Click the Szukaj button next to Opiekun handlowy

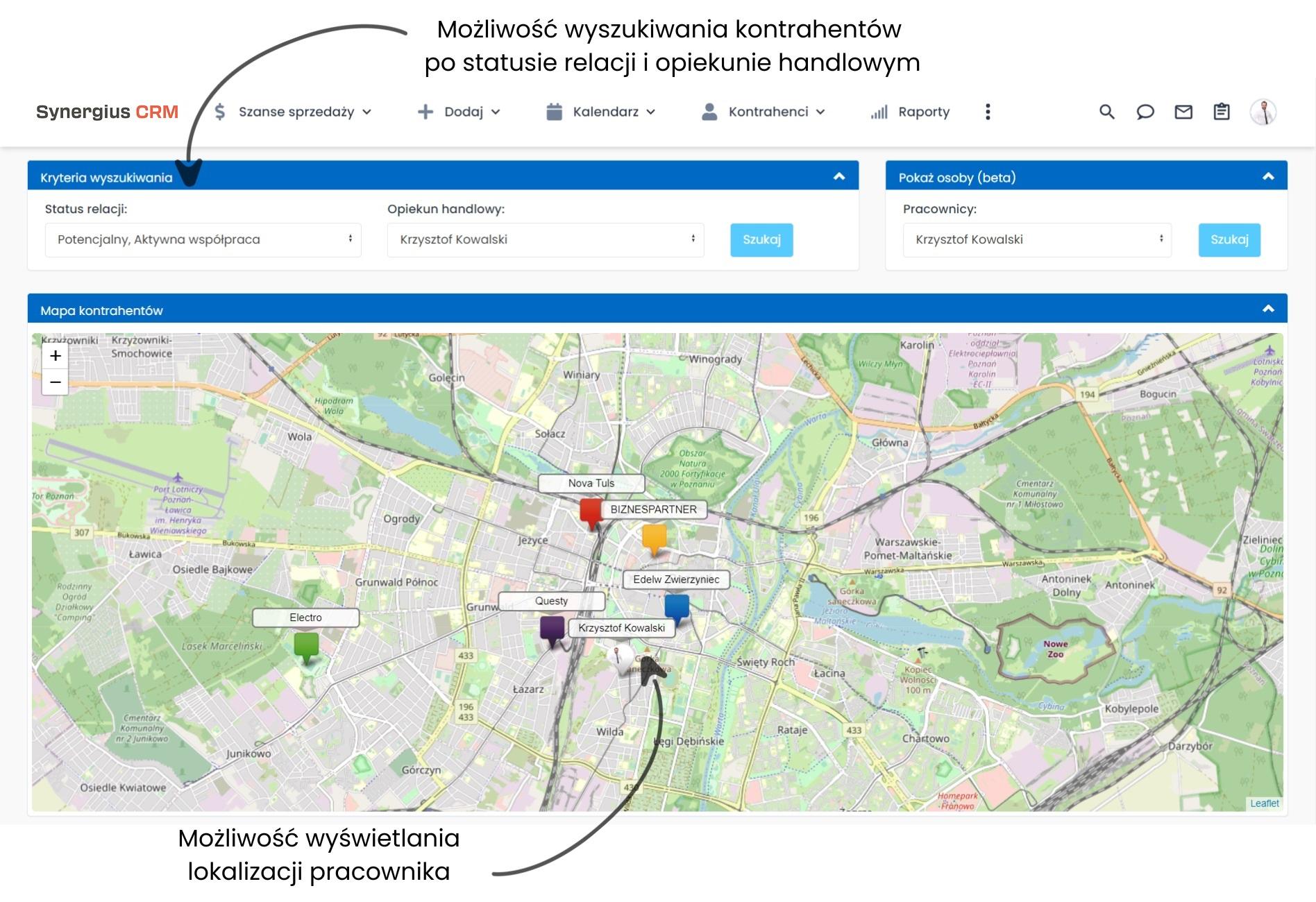[x=761, y=239]
